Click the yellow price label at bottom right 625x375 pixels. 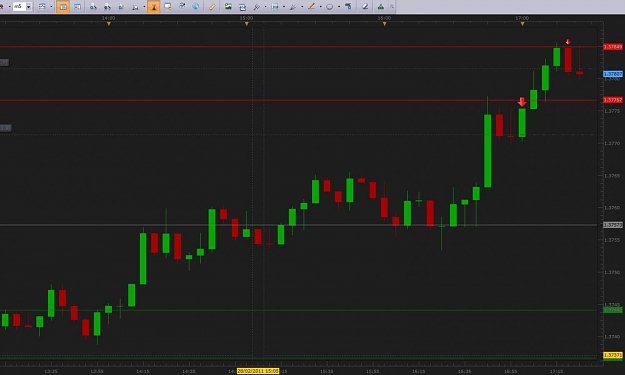(x=613, y=355)
